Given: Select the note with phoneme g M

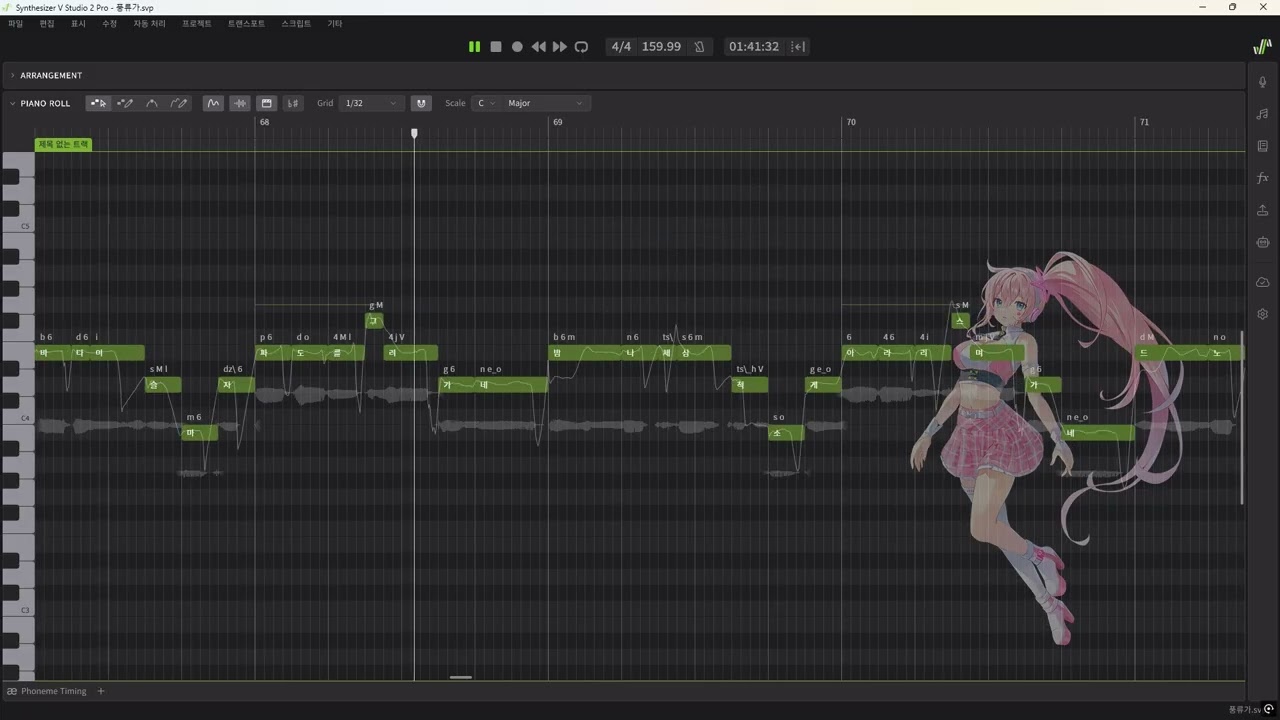Looking at the screenshot, I should click(374, 321).
